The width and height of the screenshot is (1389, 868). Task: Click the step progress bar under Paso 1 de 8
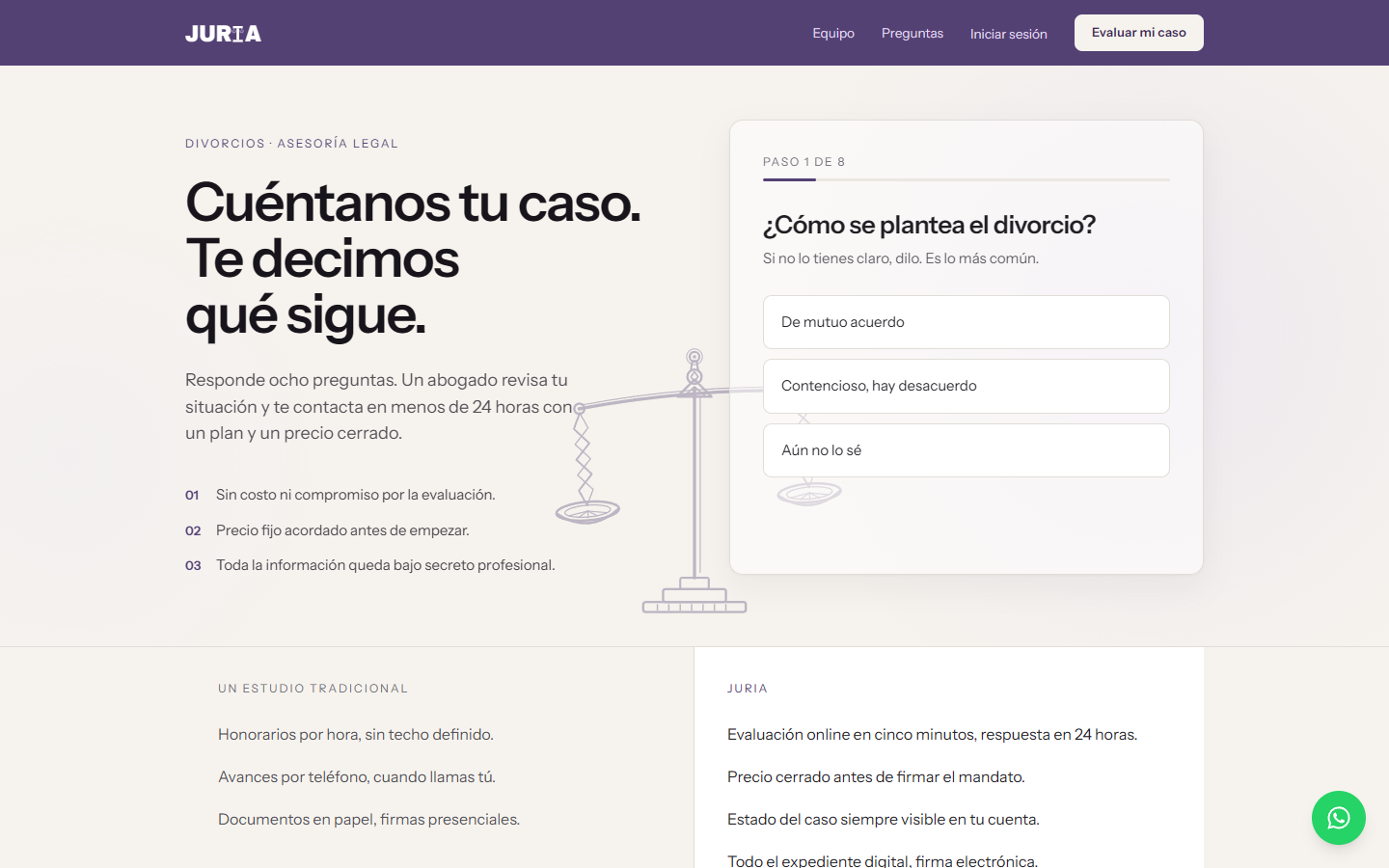967,180
